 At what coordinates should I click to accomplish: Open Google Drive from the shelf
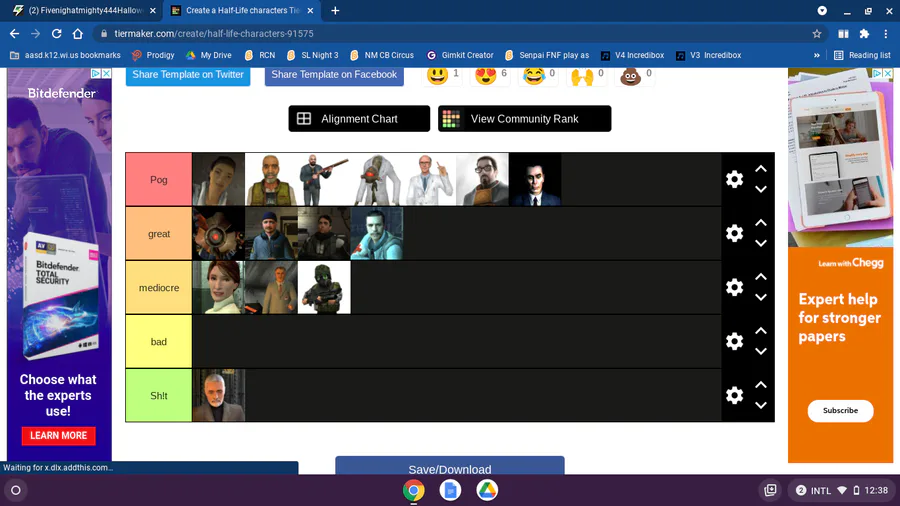click(x=487, y=491)
